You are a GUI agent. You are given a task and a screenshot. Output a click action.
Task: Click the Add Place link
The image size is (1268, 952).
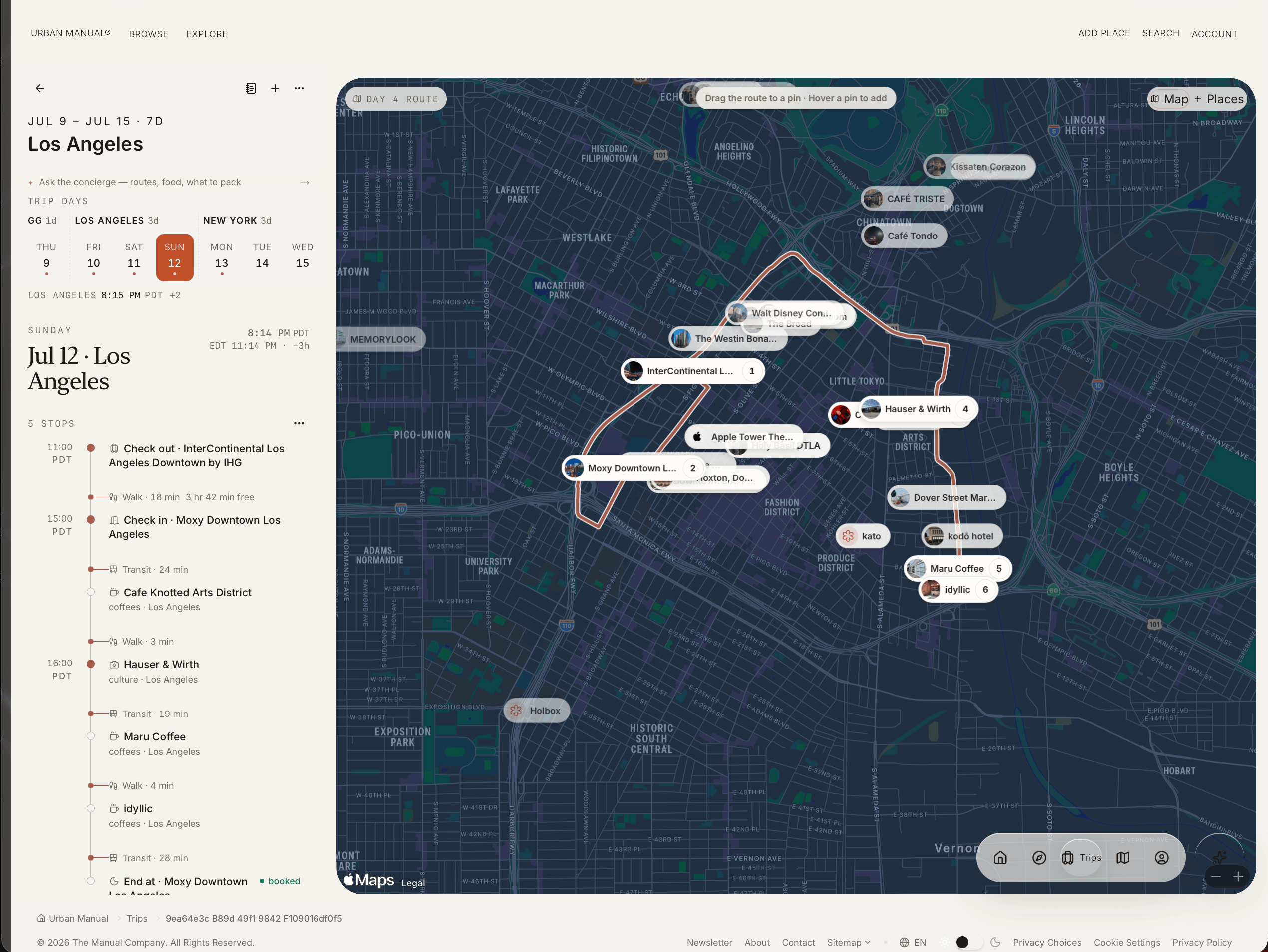pyautogui.click(x=1103, y=34)
